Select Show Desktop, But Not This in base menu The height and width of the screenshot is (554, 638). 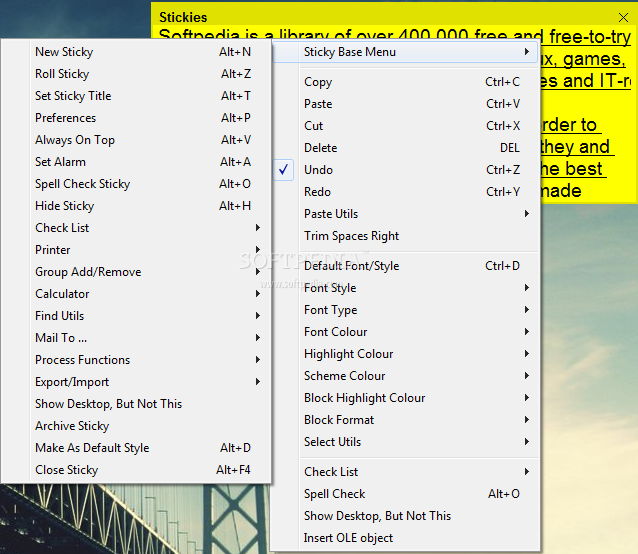(x=136, y=404)
